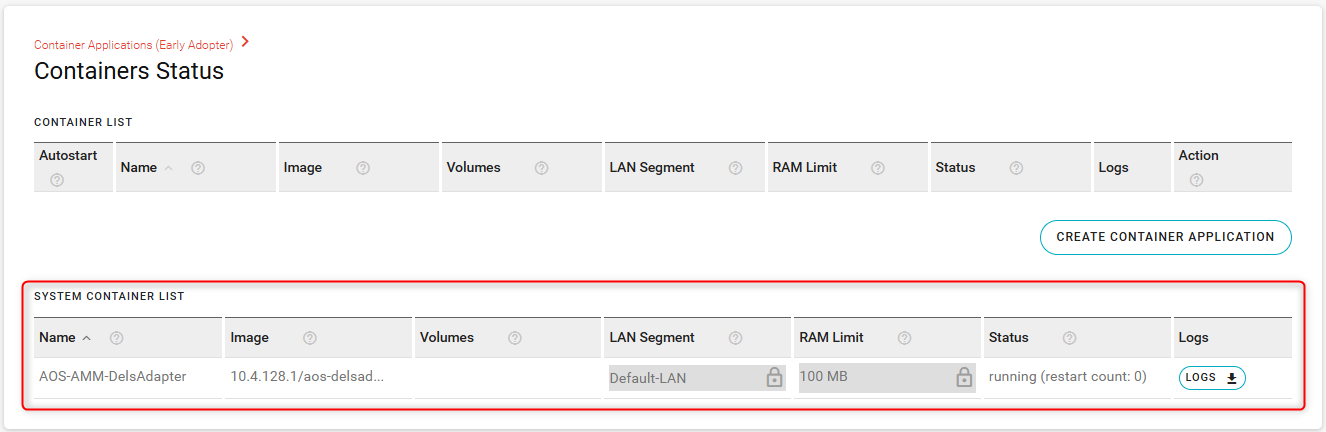The height and width of the screenshot is (432, 1326).
Task: Click help icon beside Image in Container List
Action: 363,168
